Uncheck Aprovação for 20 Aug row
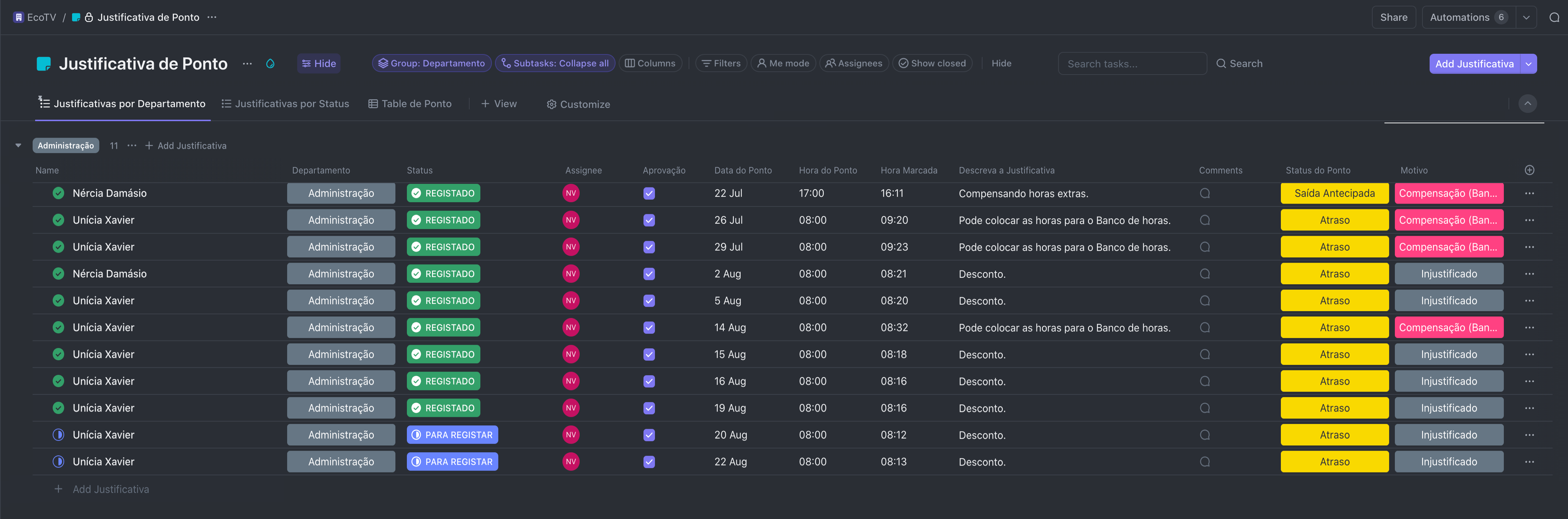The width and height of the screenshot is (1568, 519). point(649,435)
